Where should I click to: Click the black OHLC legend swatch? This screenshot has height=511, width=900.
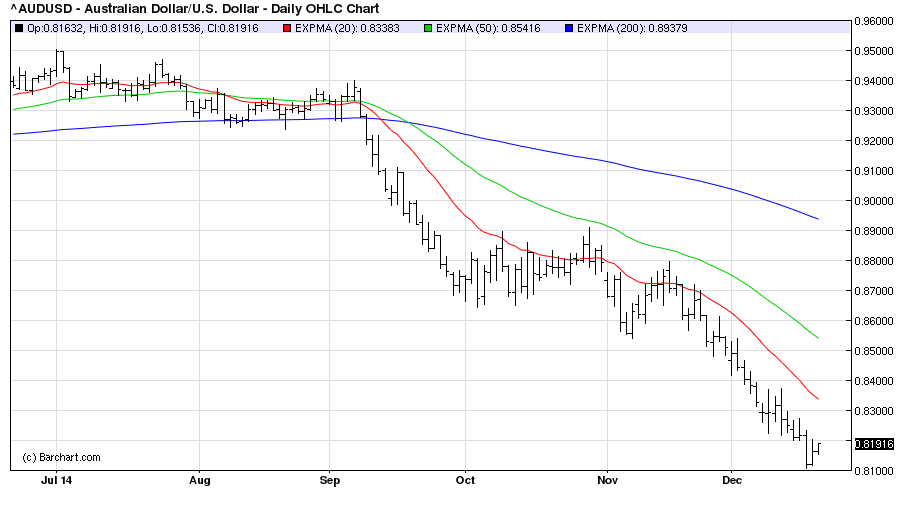tap(19, 27)
